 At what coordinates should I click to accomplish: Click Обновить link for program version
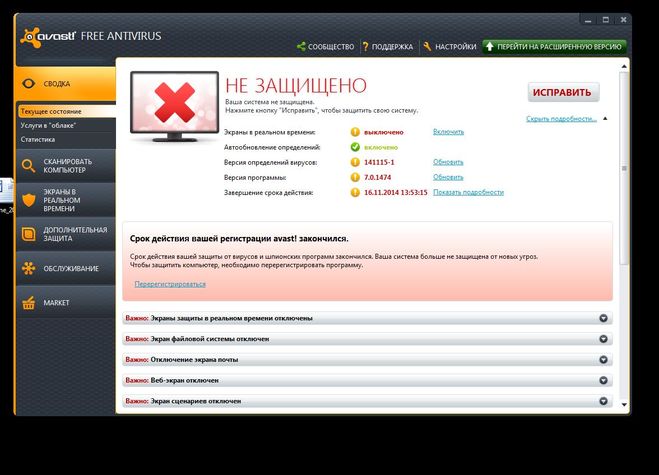[448, 177]
